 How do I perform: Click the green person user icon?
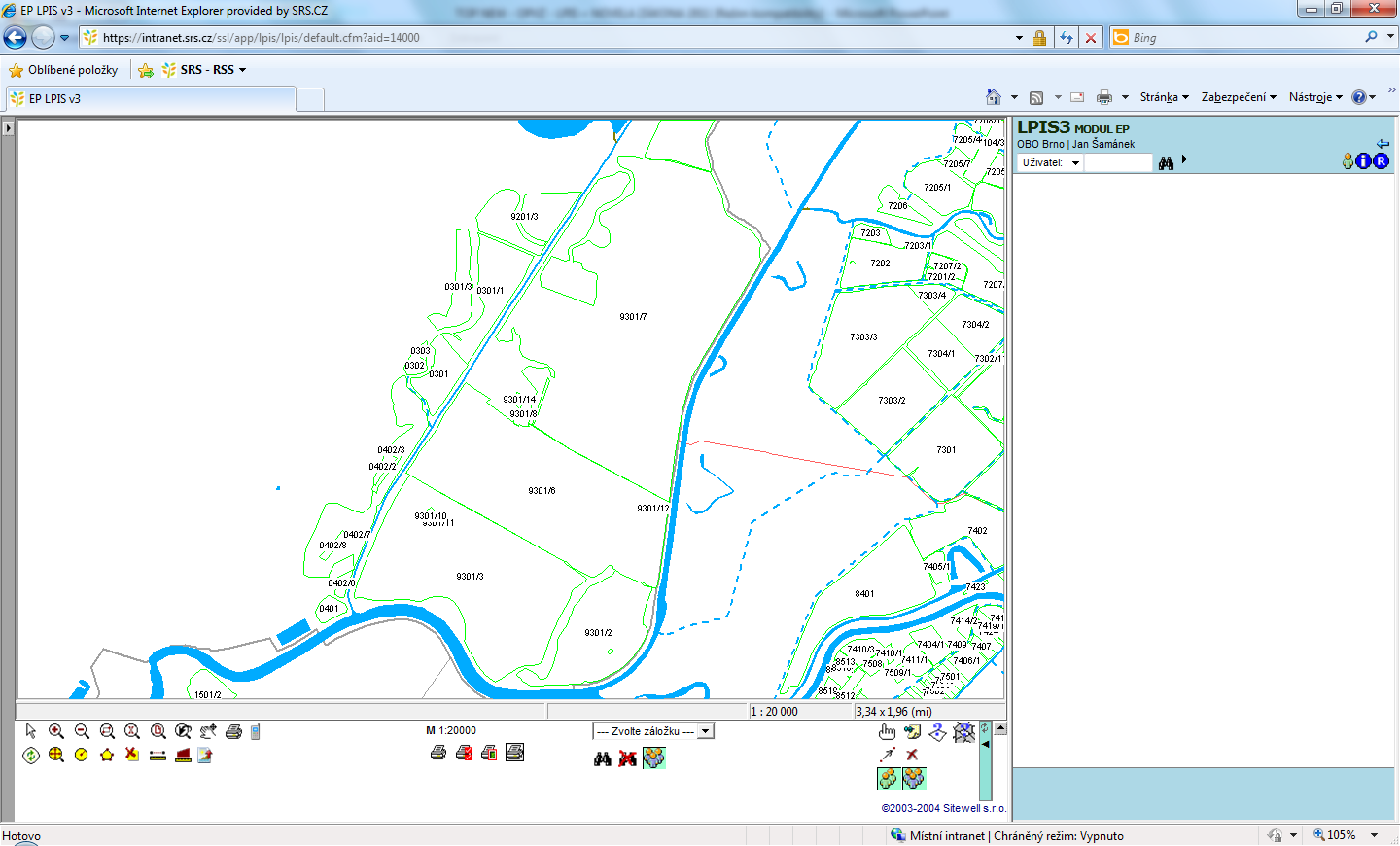pyautogui.click(x=1347, y=161)
